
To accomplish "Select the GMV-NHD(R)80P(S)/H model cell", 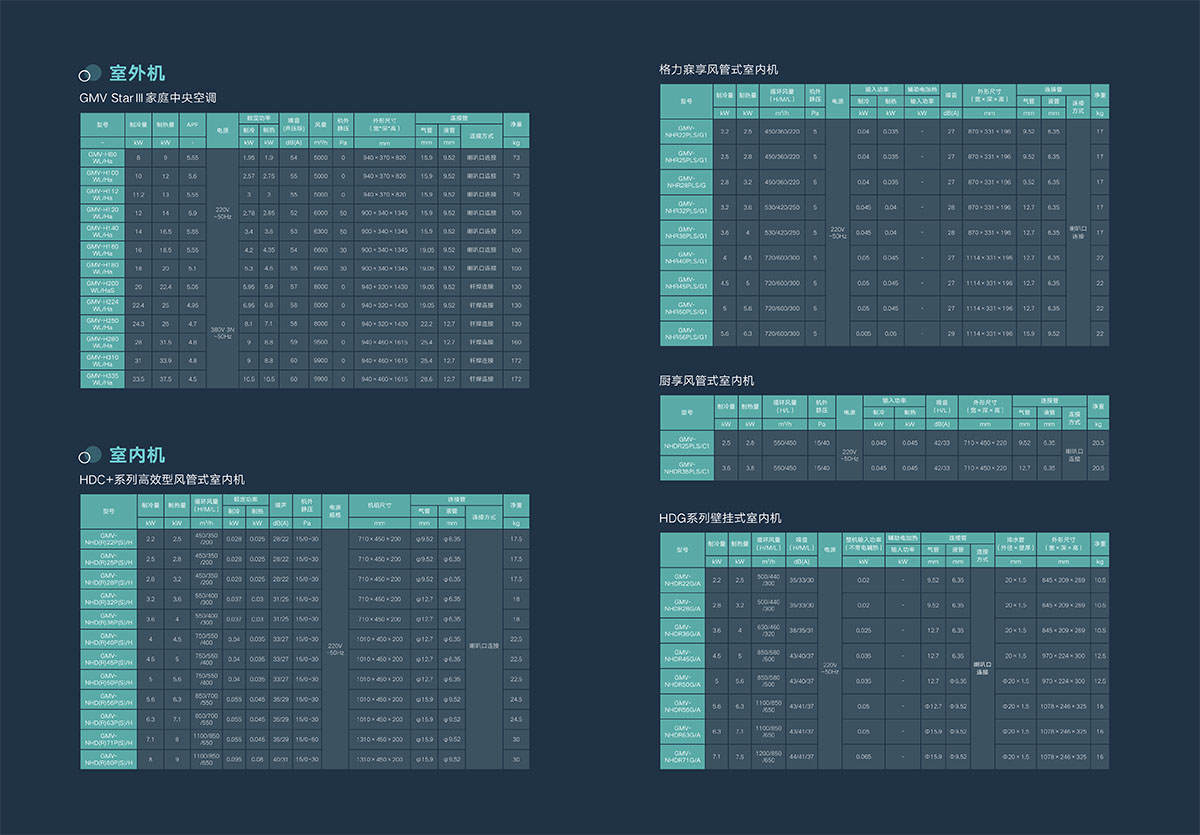I will [x=109, y=759].
